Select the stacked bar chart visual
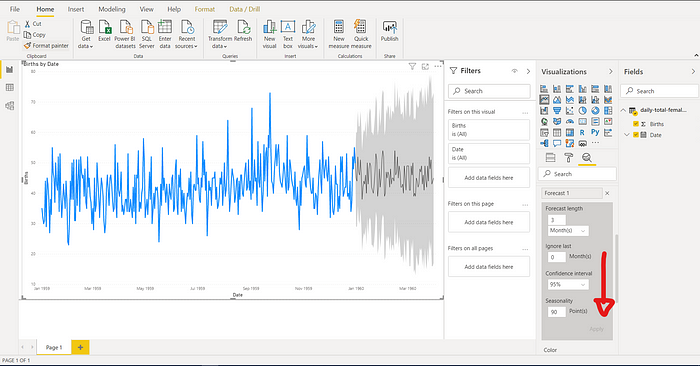The image size is (700, 366). coord(544,89)
